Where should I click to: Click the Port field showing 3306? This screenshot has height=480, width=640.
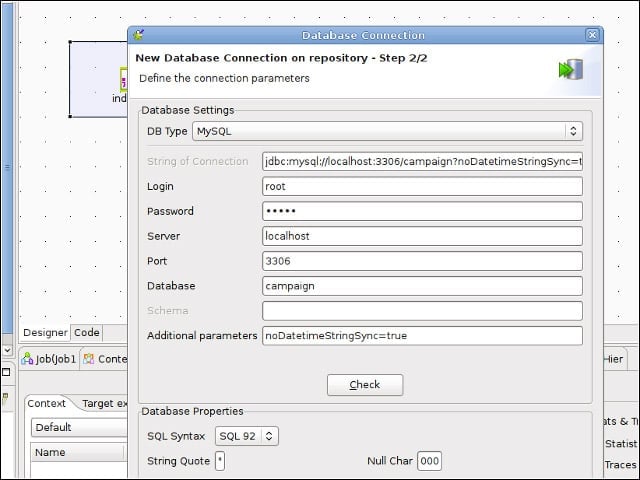click(422, 261)
